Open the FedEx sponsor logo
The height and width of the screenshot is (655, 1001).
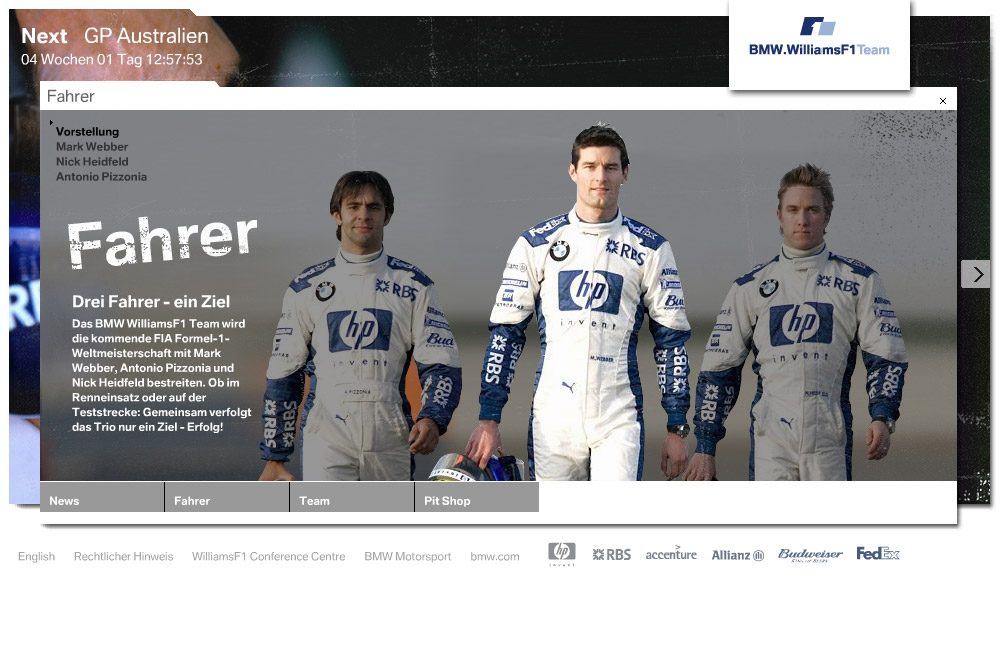pos(878,553)
